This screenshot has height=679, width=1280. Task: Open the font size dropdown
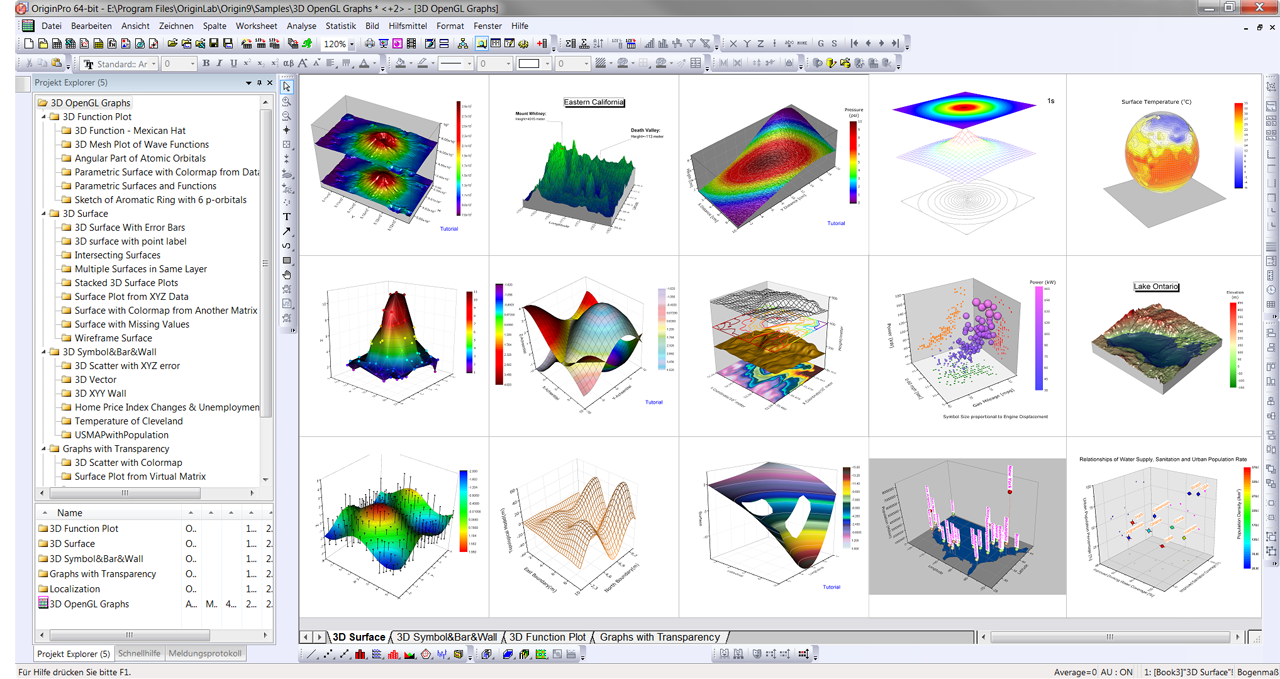point(193,63)
